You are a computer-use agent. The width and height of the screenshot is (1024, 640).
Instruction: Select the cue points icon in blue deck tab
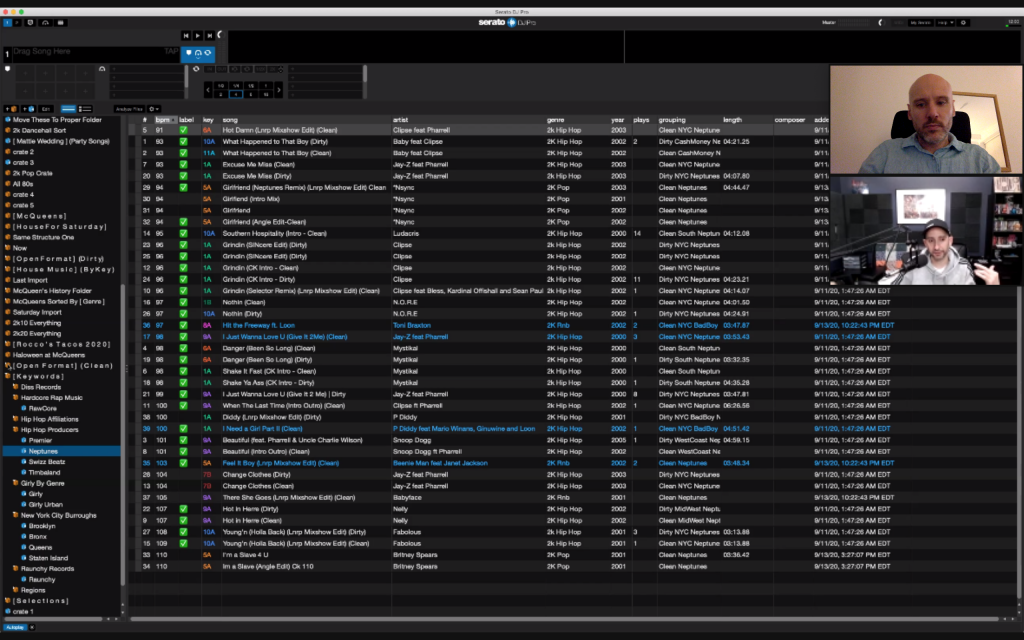(x=189, y=53)
